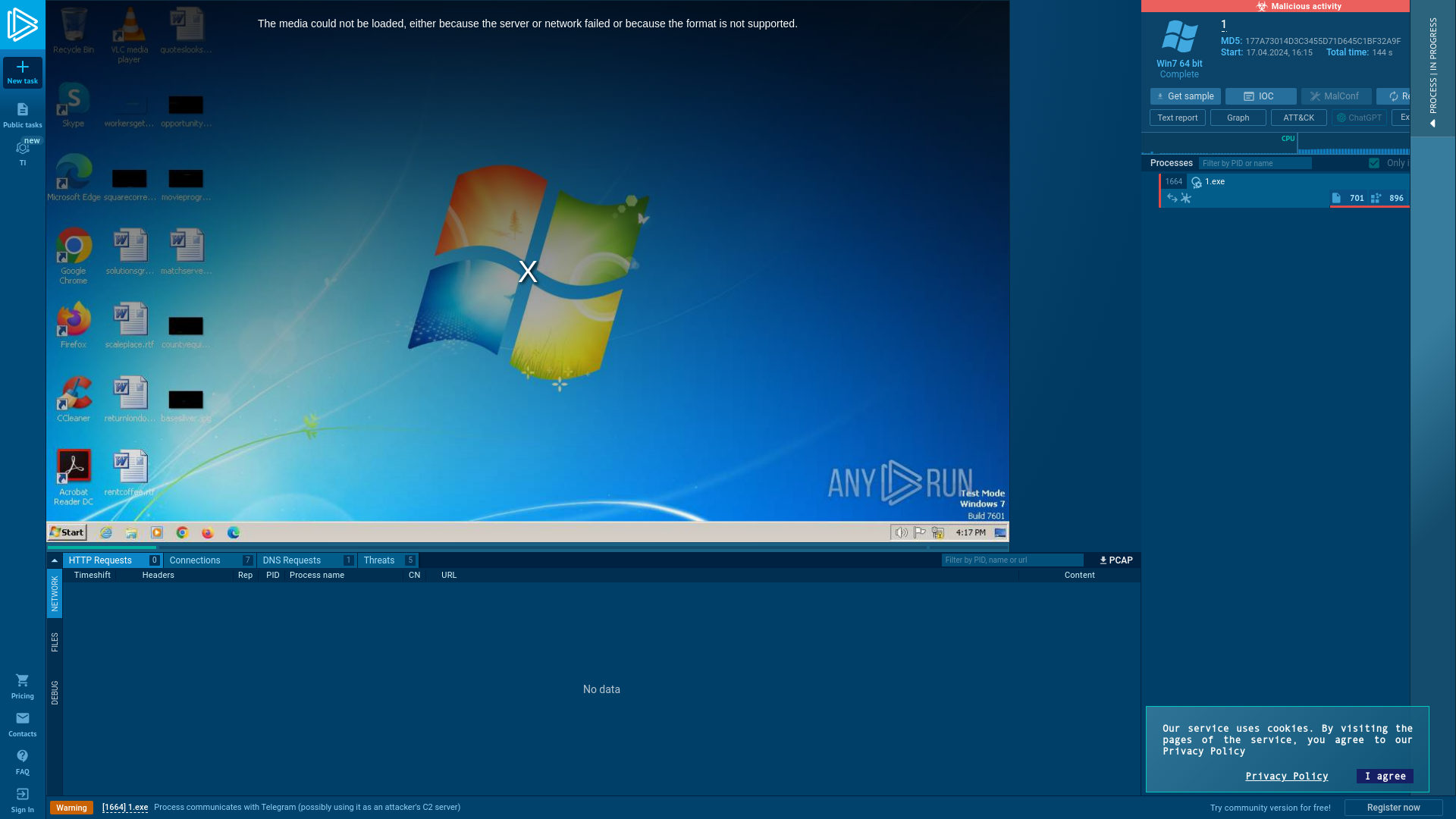Click the volume icon in system tray

coord(901,532)
